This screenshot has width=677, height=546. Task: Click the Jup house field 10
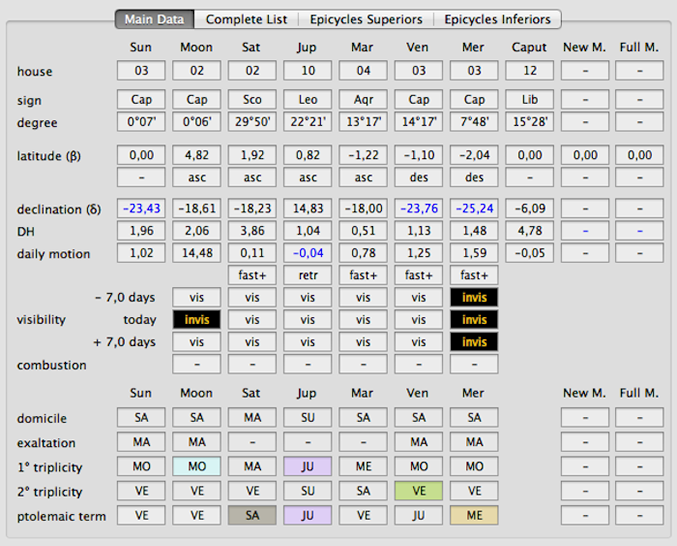pyautogui.click(x=308, y=70)
